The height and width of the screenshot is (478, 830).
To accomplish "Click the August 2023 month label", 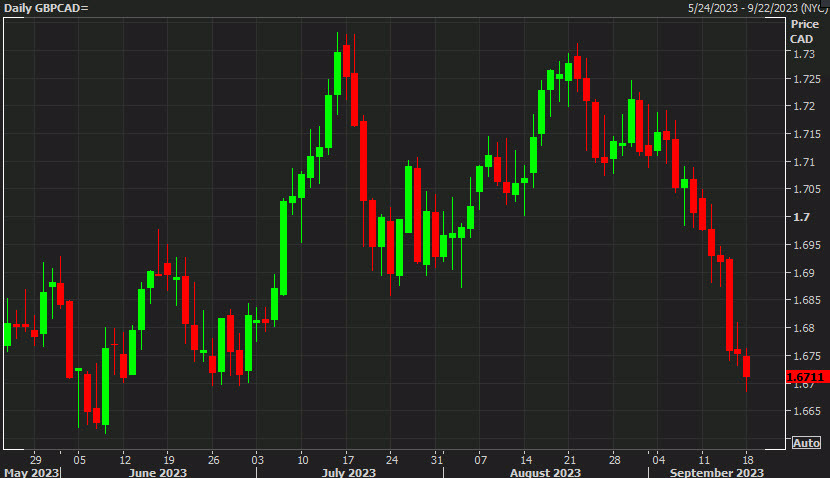I will [x=545, y=472].
